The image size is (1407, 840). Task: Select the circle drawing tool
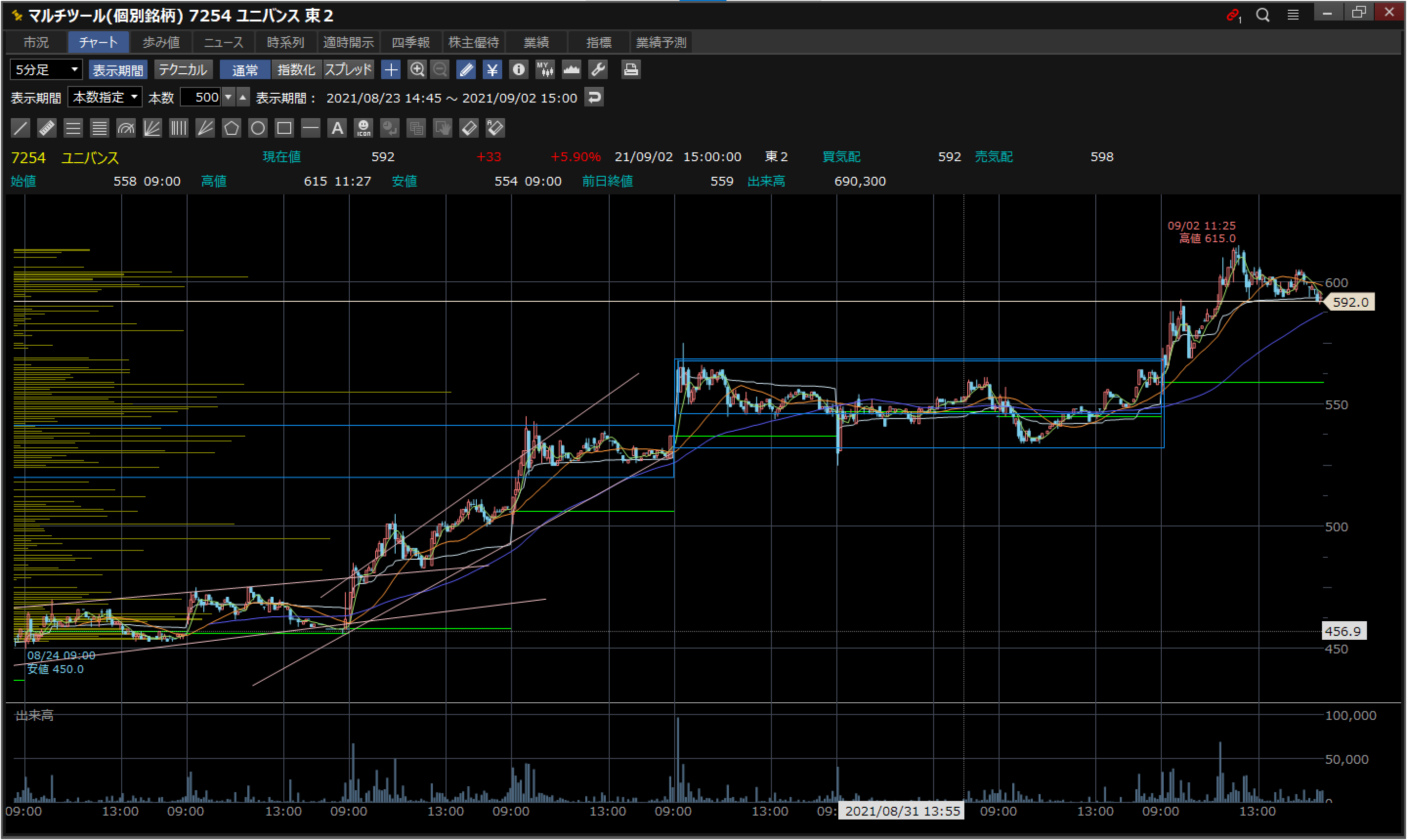pyautogui.click(x=257, y=128)
